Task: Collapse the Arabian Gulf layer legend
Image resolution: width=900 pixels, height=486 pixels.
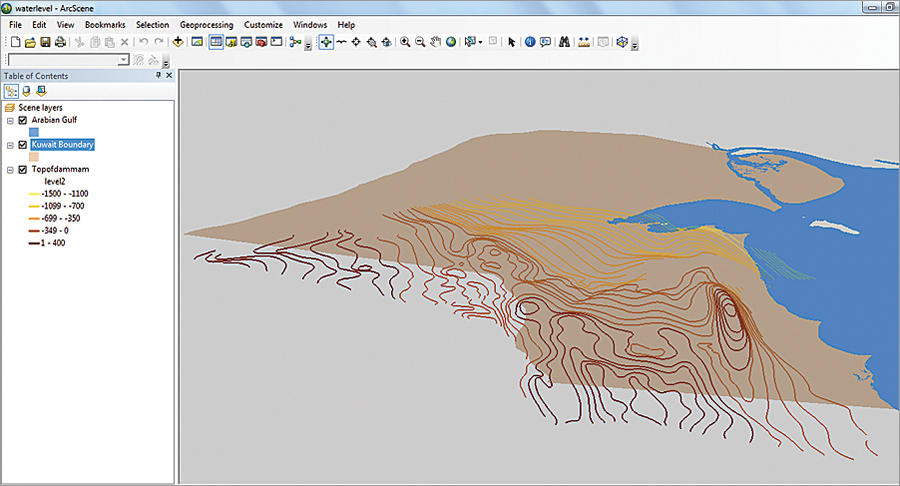Action: [10, 120]
